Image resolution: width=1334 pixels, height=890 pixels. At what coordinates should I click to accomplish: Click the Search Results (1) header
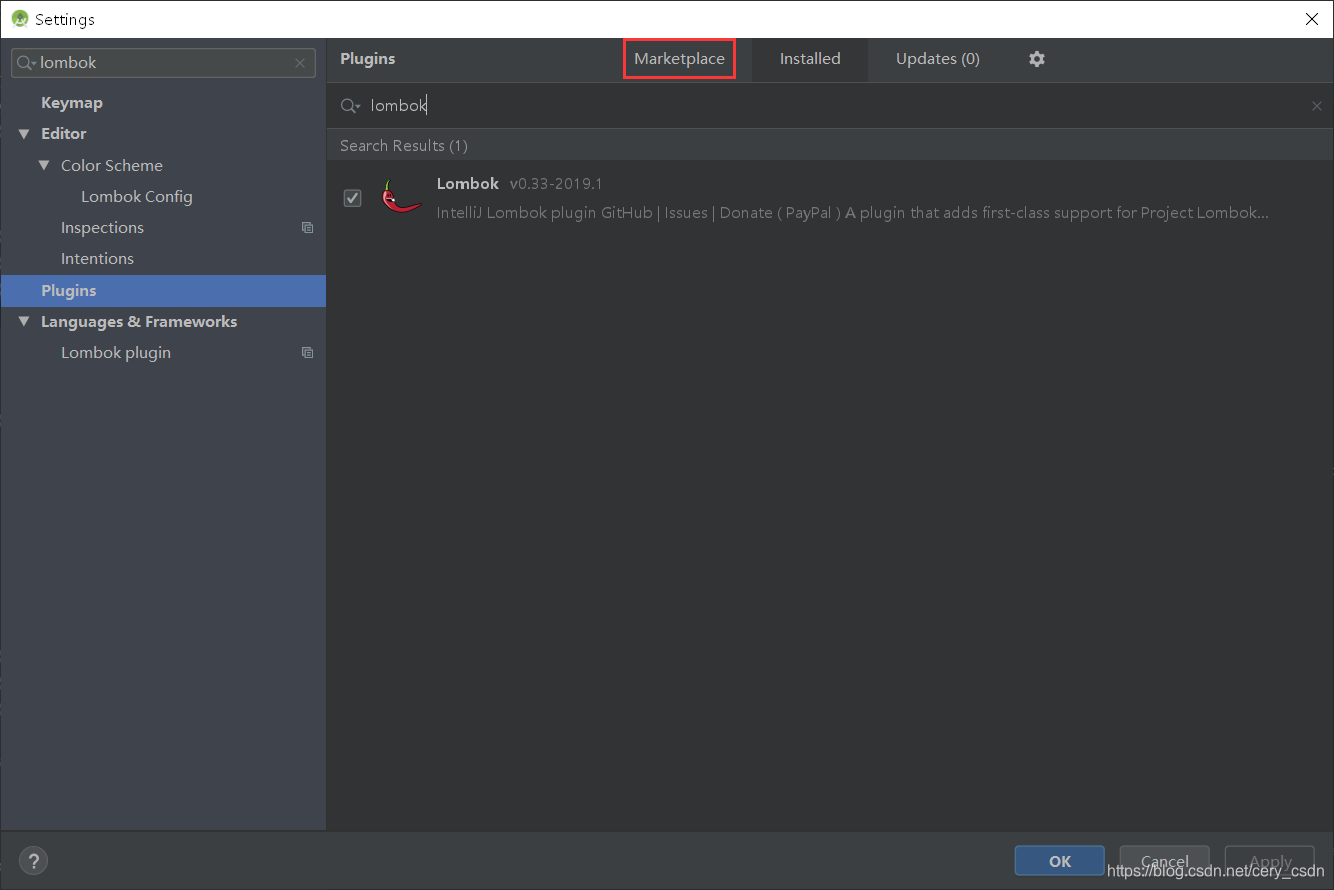[x=404, y=146]
